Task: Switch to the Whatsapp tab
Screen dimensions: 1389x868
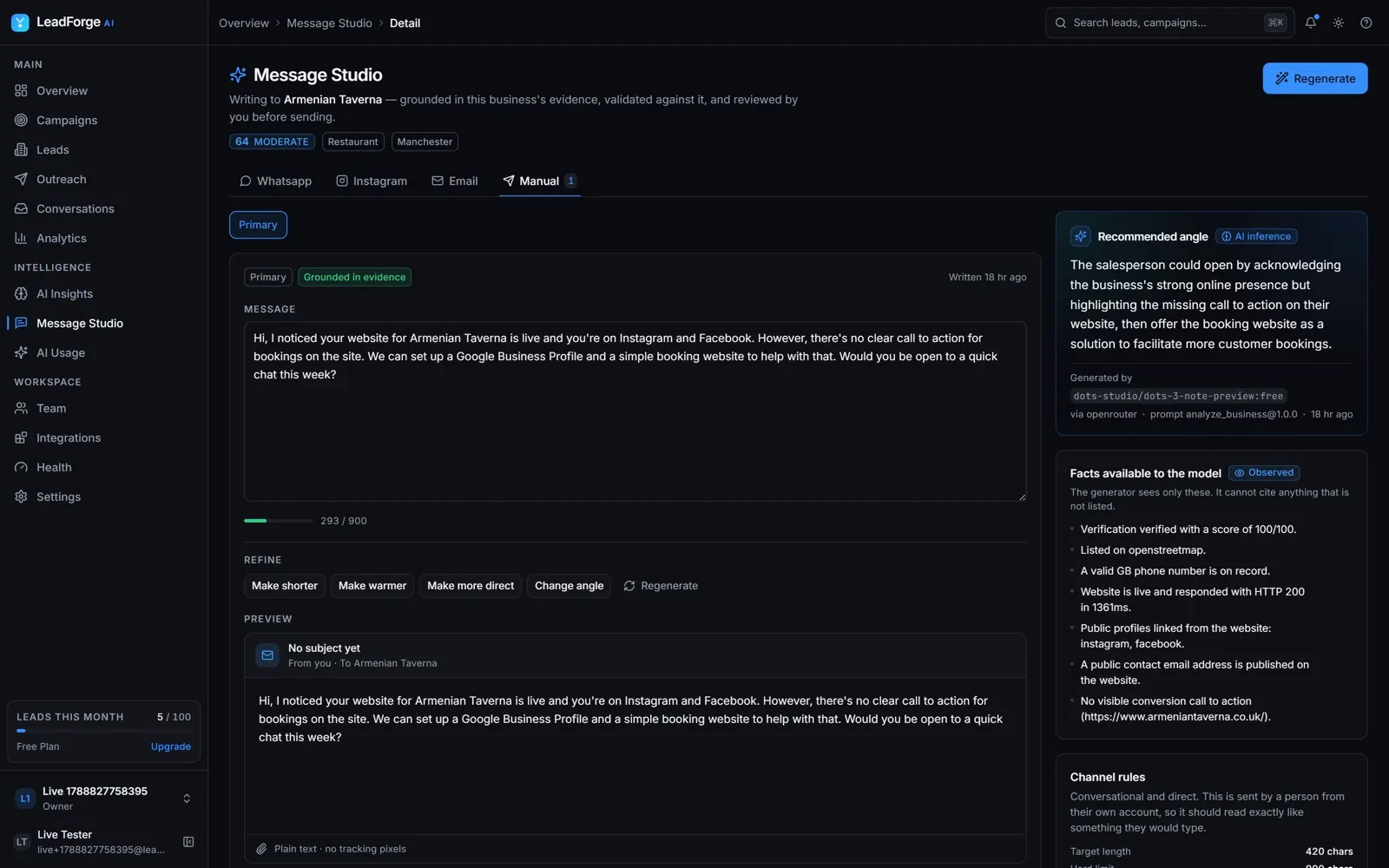Action: click(x=275, y=181)
